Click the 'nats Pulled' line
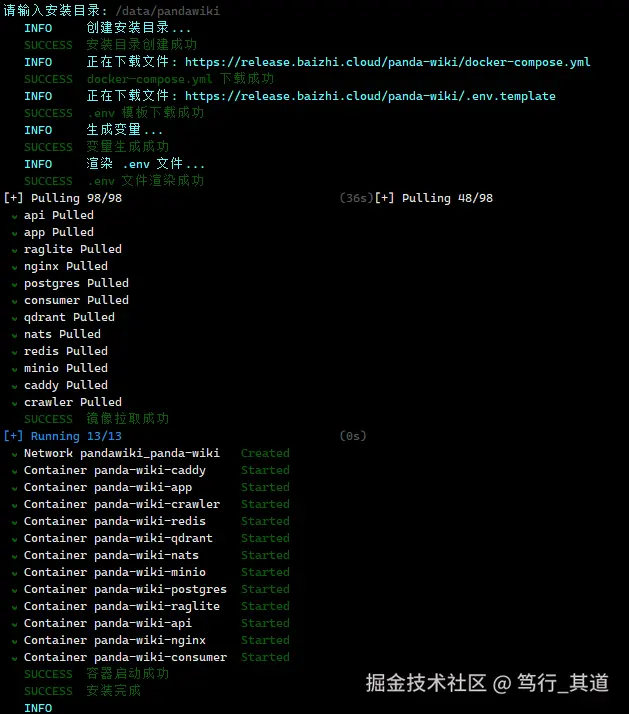The height and width of the screenshot is (714, 629). coord(62,334)
